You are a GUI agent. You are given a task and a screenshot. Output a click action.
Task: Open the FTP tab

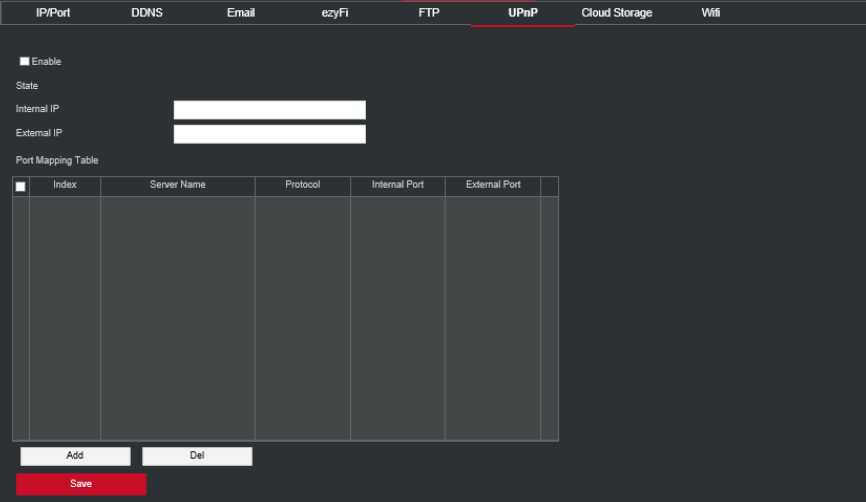[429, 13]
